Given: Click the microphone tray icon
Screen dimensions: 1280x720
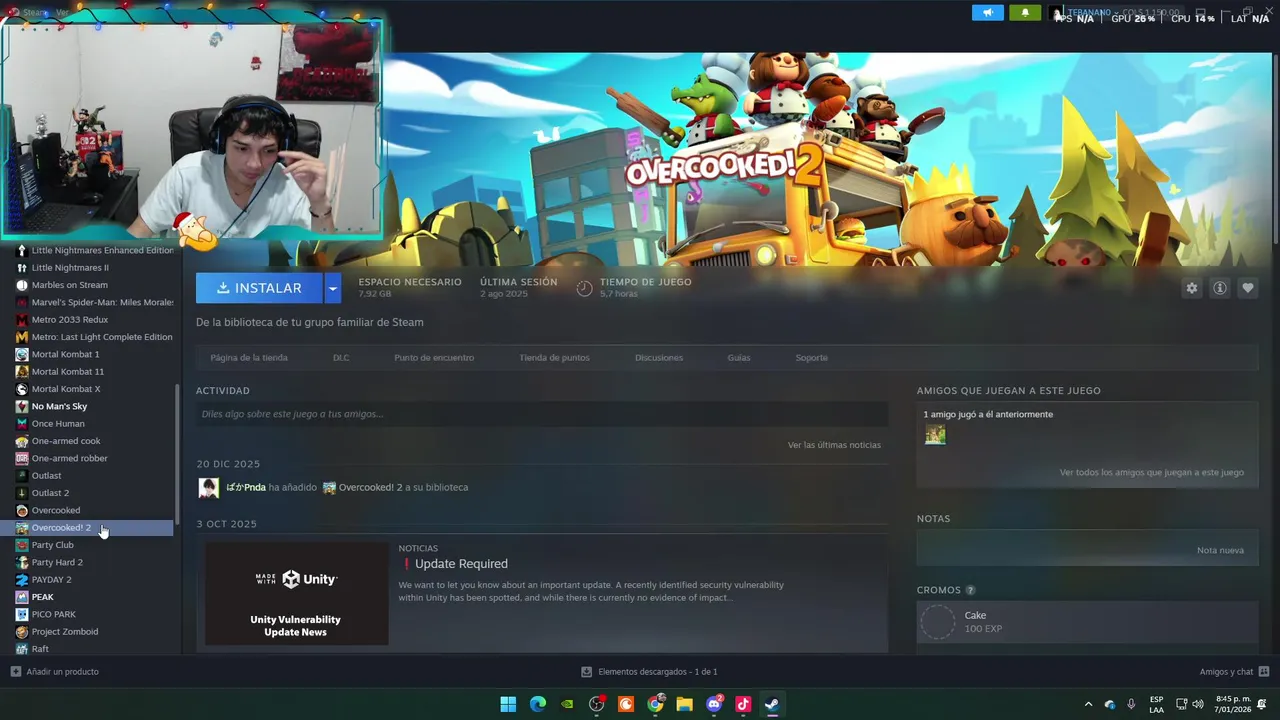Looking at the screenshot, I should tap(1131, 704).
